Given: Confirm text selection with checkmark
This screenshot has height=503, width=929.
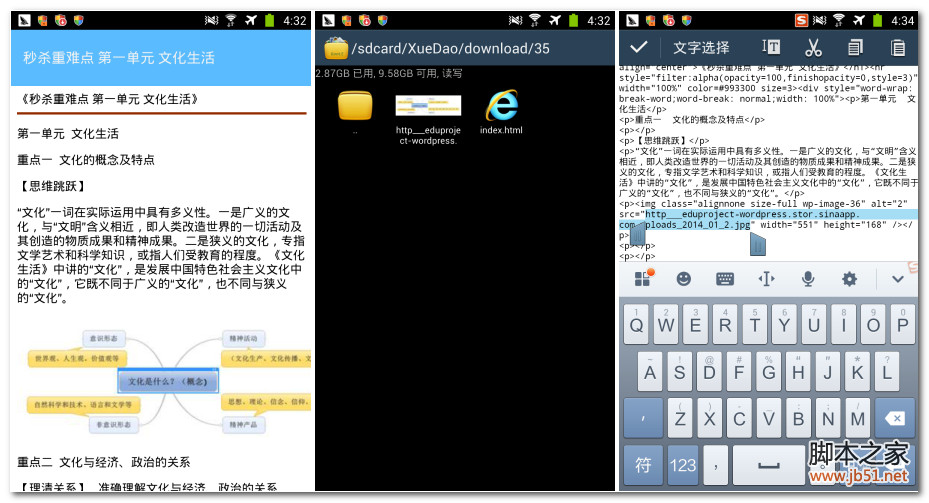Looking at the screenshot, I should [639, 47].
